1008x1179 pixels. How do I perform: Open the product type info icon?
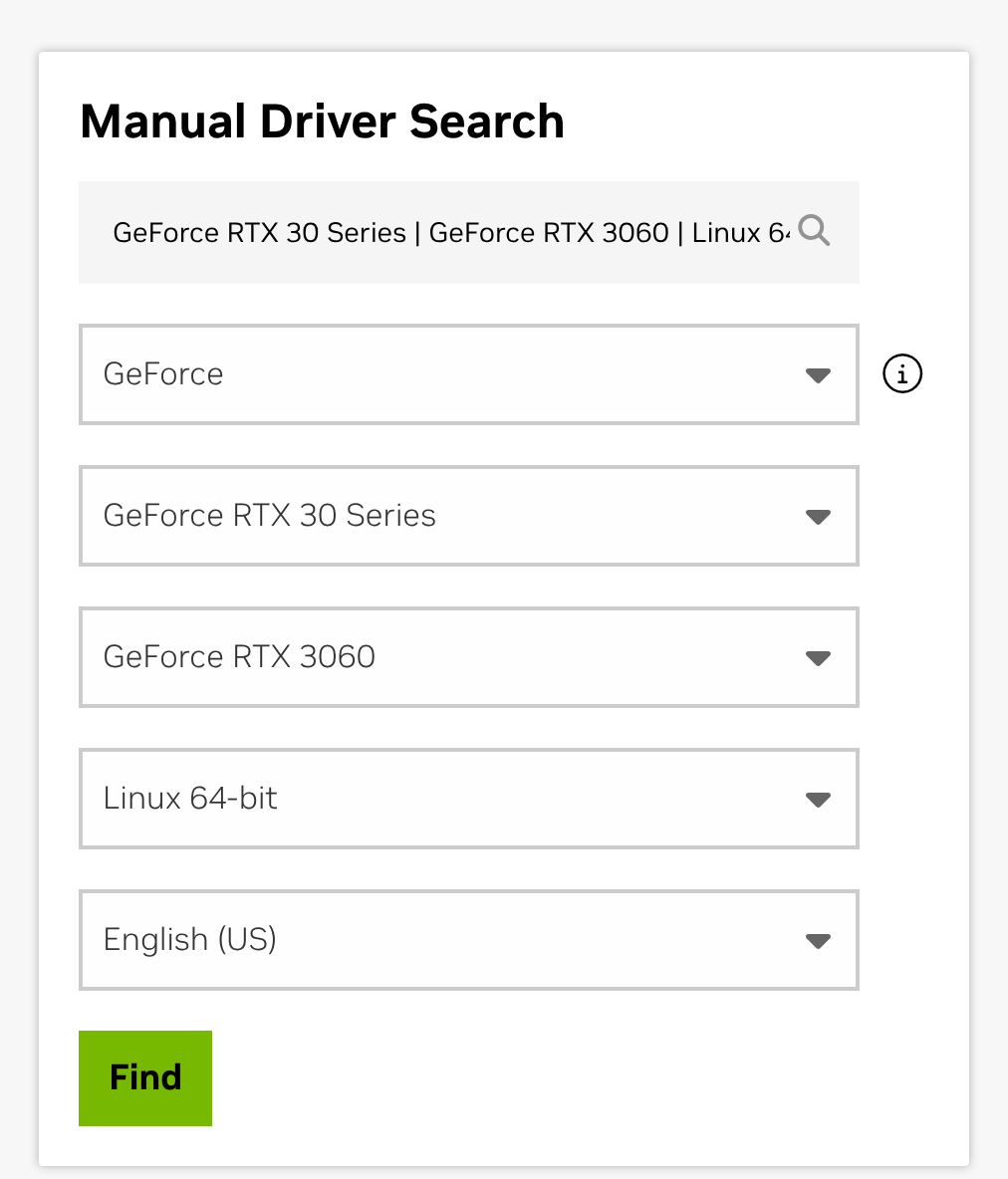coord(902,373)
